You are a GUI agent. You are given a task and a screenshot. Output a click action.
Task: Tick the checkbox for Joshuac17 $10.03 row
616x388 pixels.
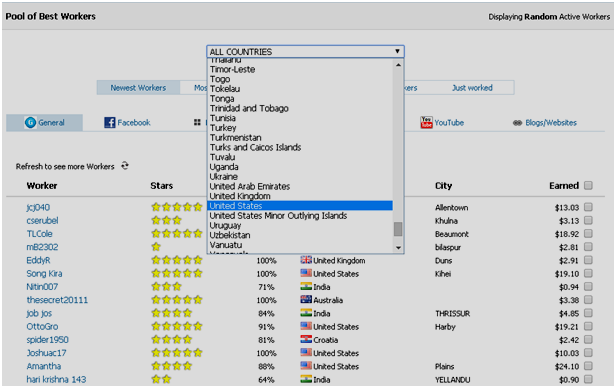[x=588, y=353]
